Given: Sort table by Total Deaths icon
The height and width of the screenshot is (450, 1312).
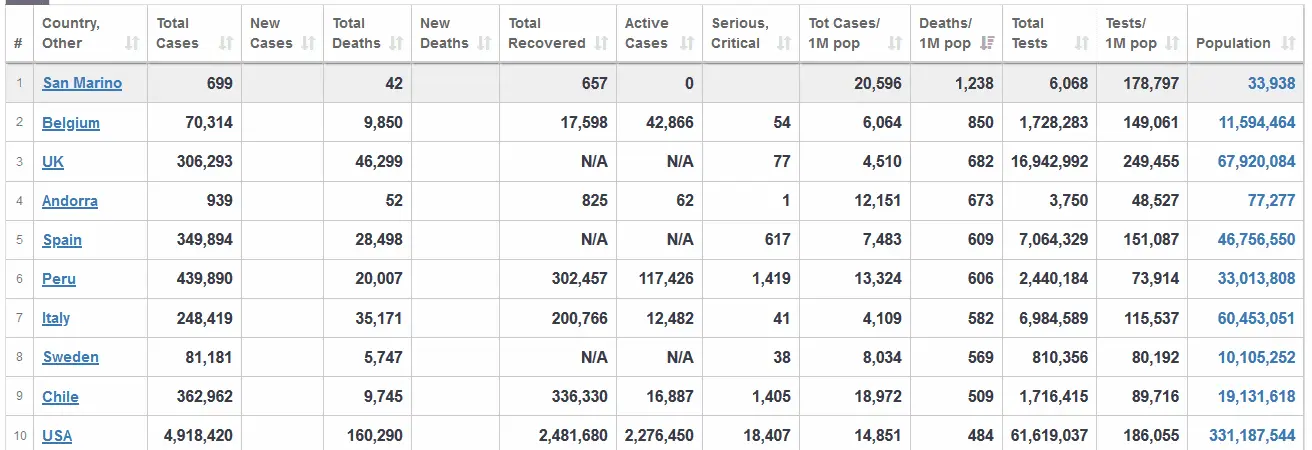Looking at the screenshot, I should (x=396, y=43).
